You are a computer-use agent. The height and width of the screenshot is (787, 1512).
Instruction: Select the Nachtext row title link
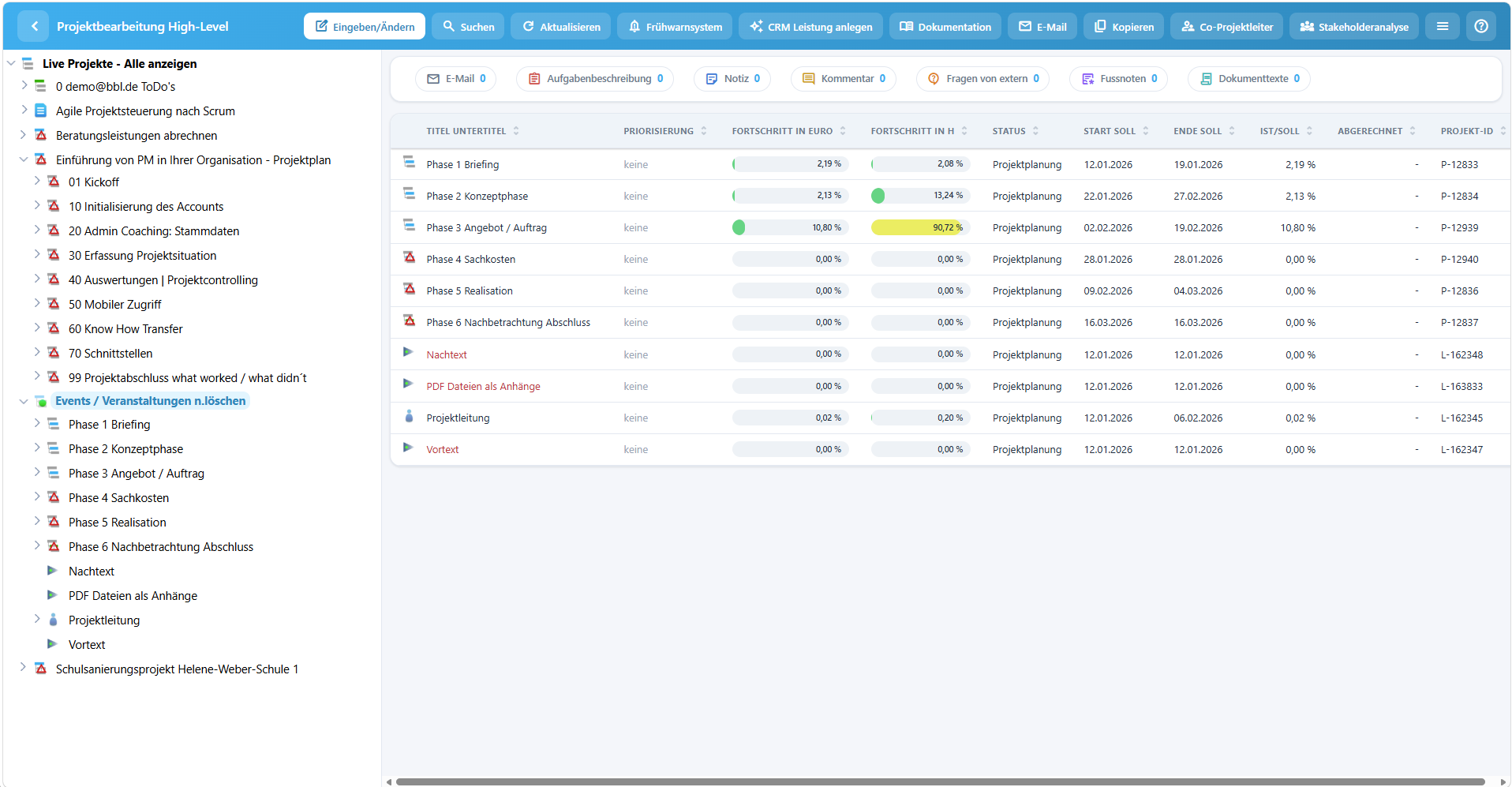tap(447, 354)
